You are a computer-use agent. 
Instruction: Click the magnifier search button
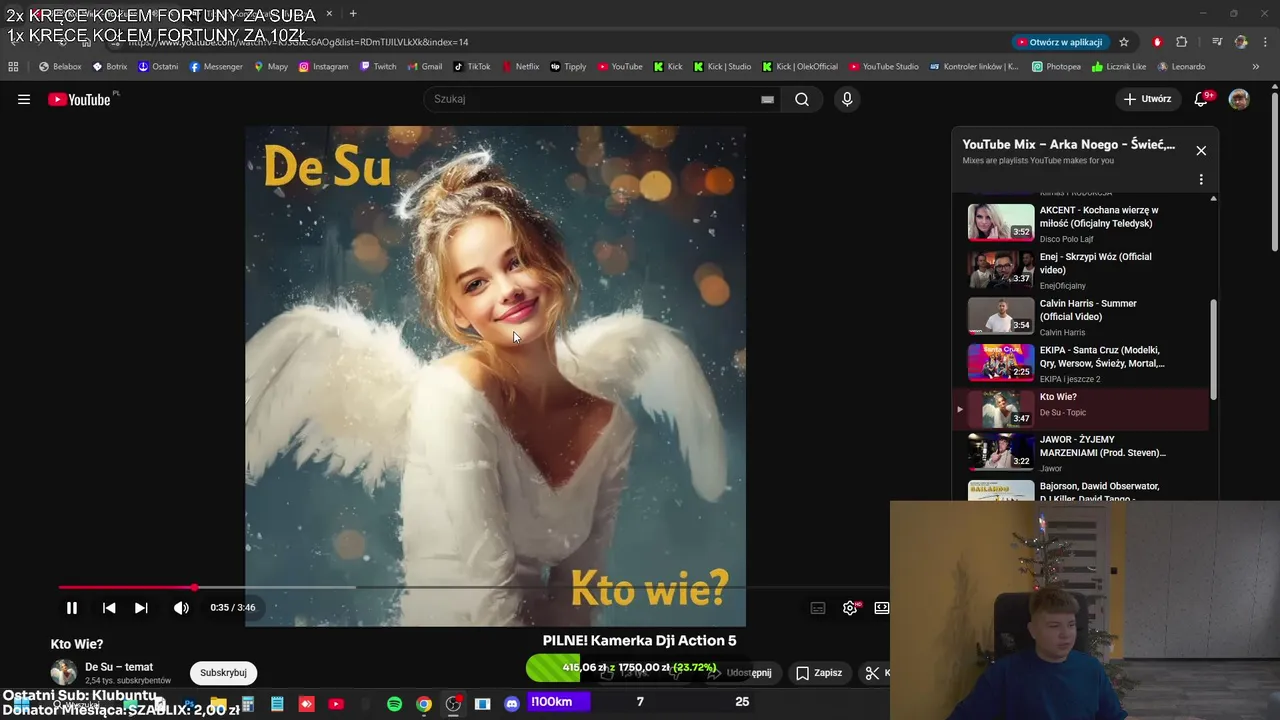click(802, 99)
